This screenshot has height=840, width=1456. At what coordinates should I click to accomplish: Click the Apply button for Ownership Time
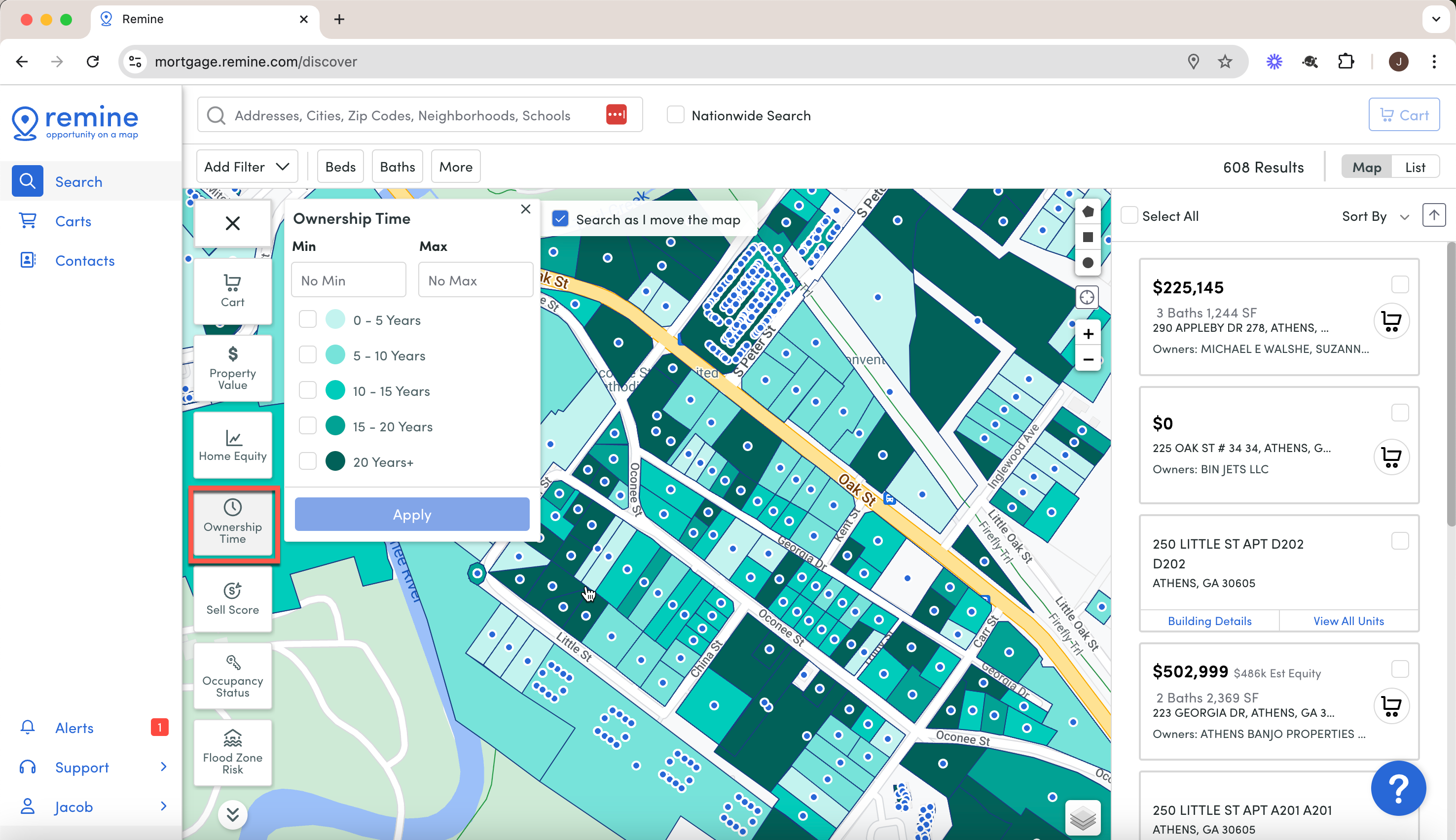pyautogui.click(x=412, y=515)
